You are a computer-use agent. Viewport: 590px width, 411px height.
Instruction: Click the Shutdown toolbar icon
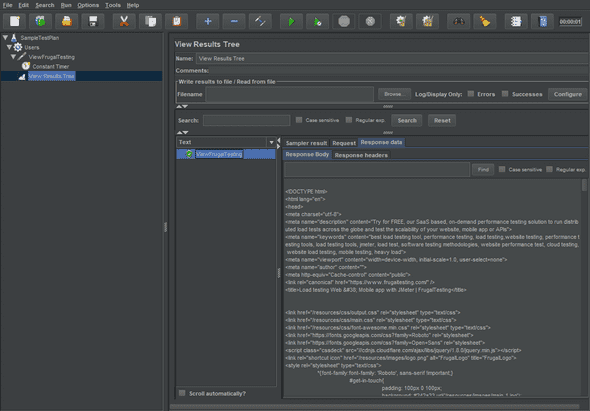(x=370, y=21)
